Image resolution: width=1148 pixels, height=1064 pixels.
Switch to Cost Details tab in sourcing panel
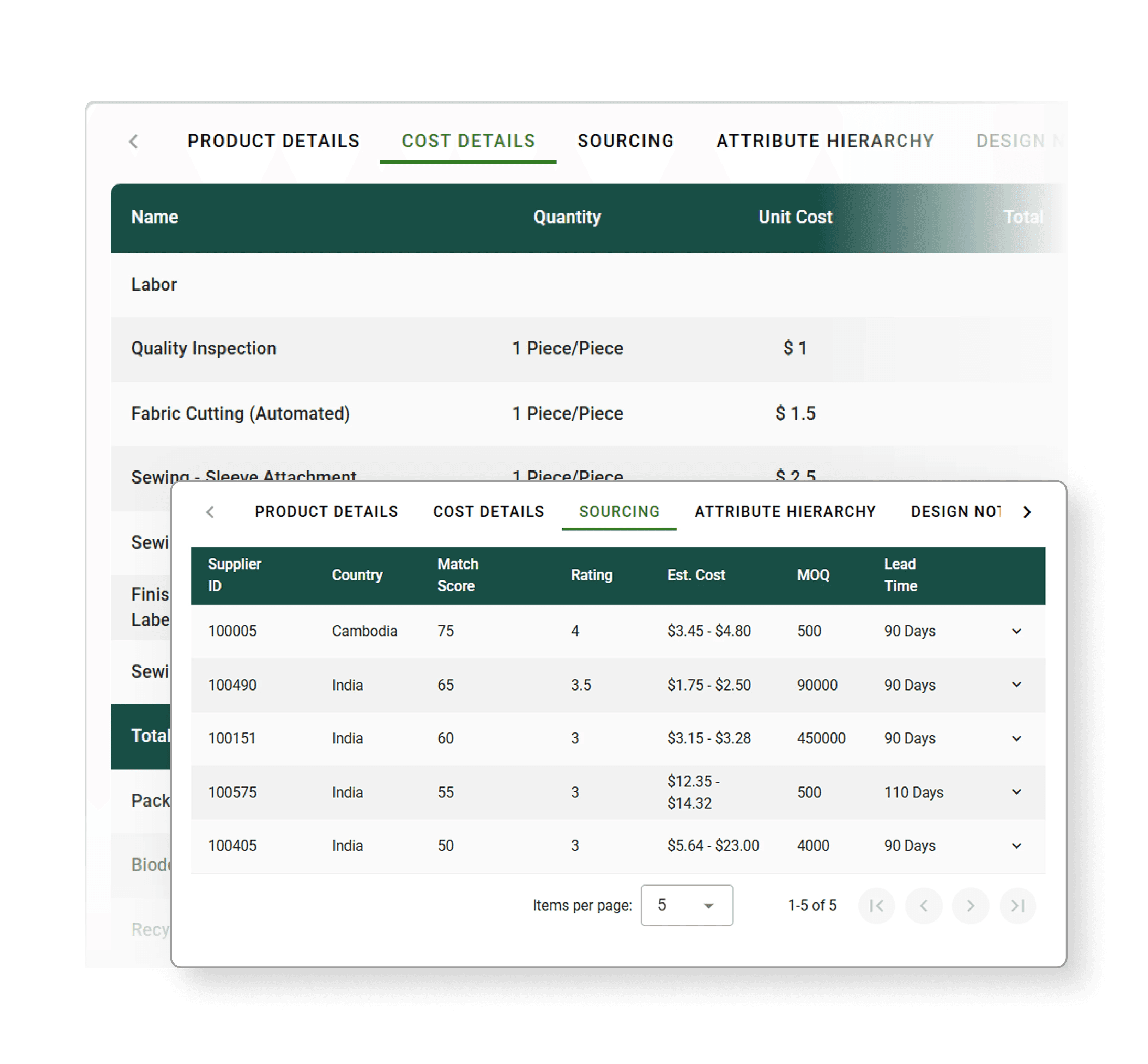(x=489, y=512)
